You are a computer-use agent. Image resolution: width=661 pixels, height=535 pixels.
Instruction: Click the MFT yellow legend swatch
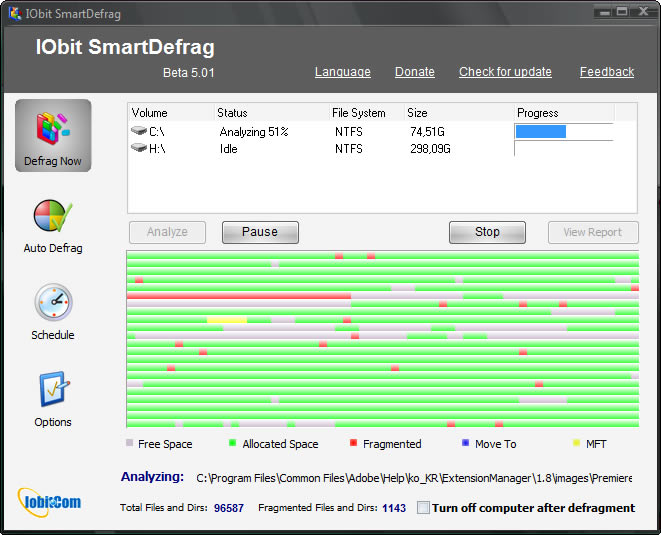pyautogui.click(x=576, y=443)
